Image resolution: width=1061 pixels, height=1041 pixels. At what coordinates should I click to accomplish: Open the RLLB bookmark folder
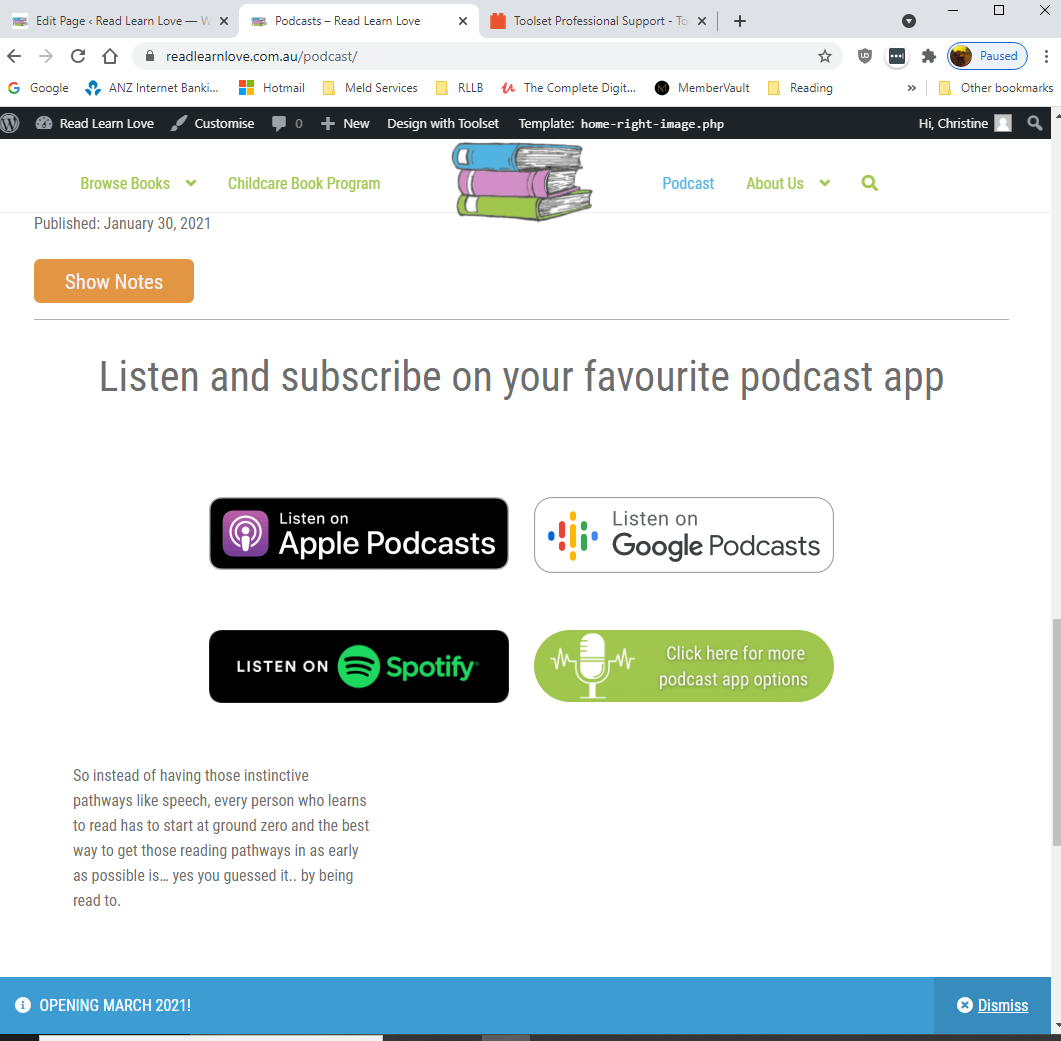coord(459,88)
